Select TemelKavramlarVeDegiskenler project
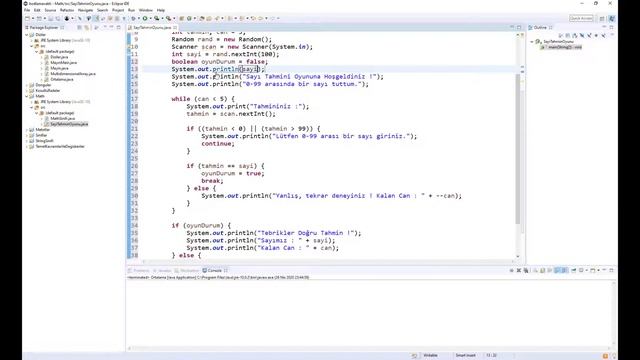This screenshot has height=360, width=640. (60, 146)
